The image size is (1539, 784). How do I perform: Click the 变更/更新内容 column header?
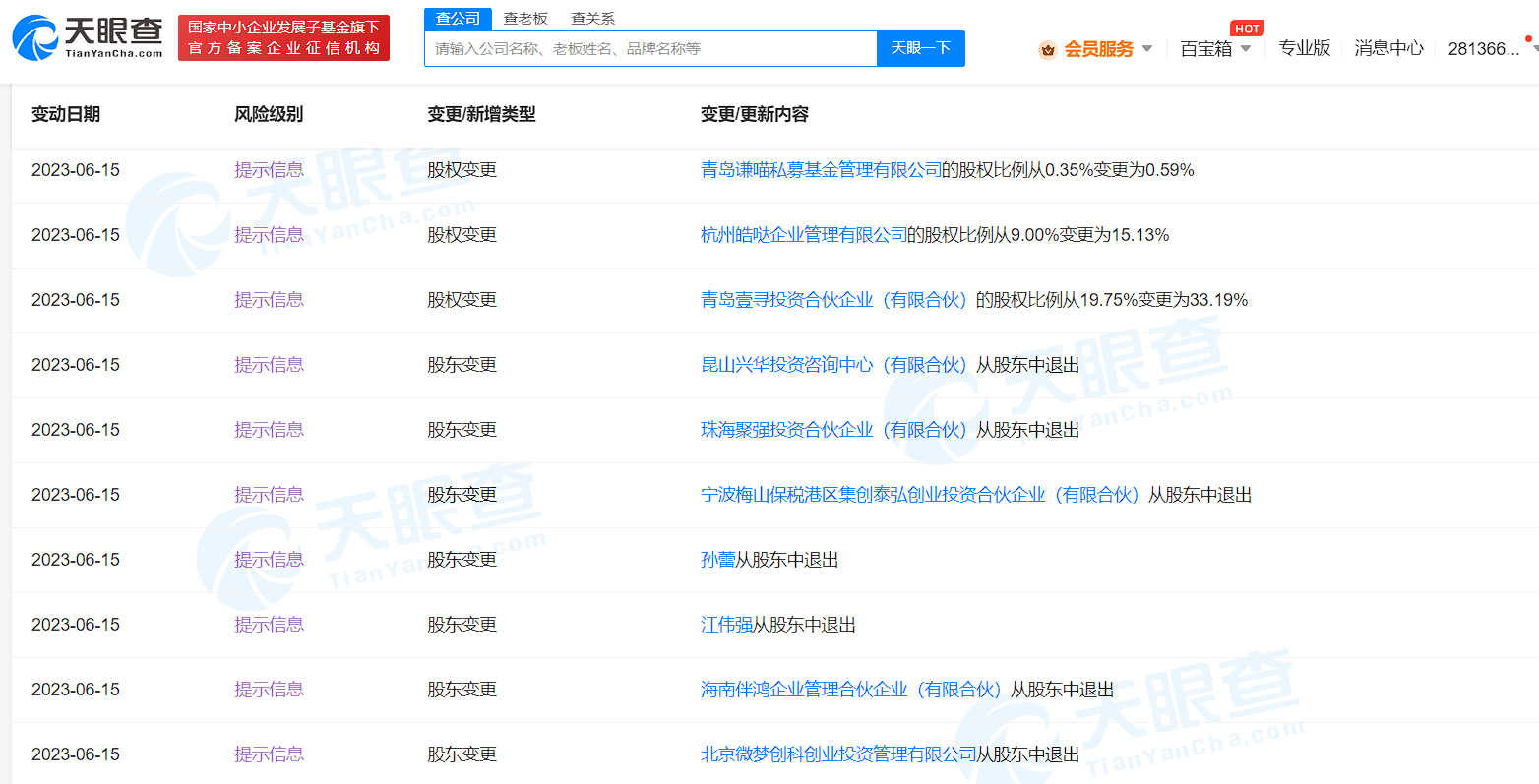click(x=755, y=114)
